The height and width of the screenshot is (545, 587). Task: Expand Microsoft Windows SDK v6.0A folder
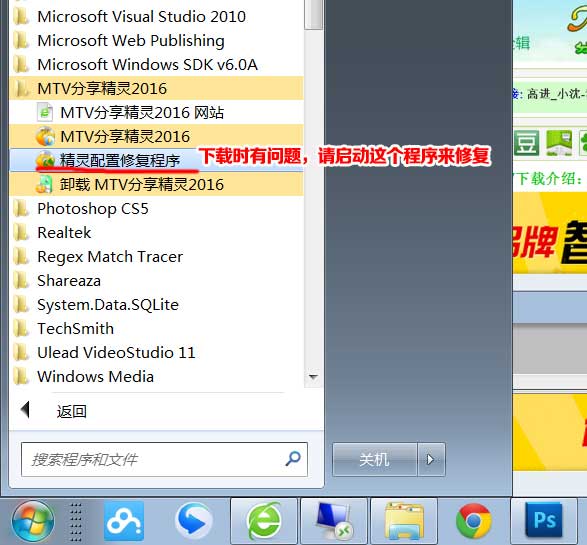click(156, 64)
